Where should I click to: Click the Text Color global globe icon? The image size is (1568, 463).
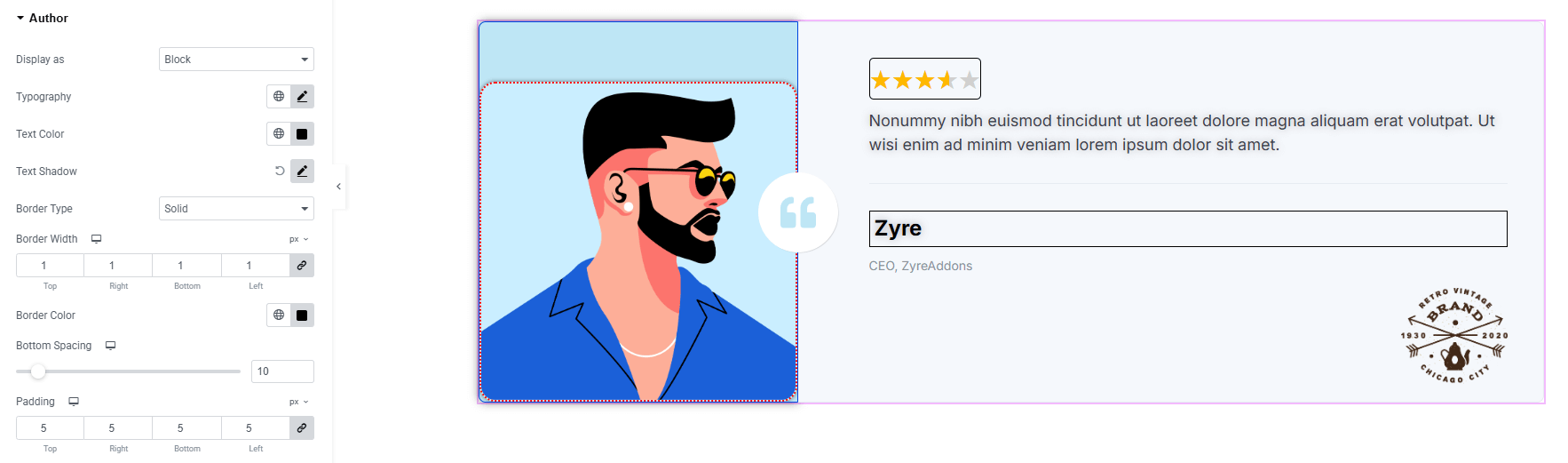coord(279,133)
